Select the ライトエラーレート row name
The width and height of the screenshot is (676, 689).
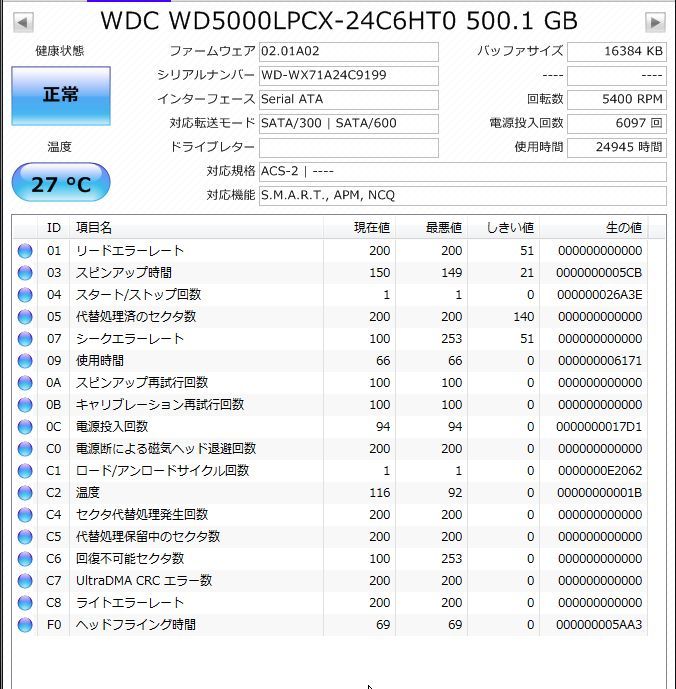pos(130,602)
